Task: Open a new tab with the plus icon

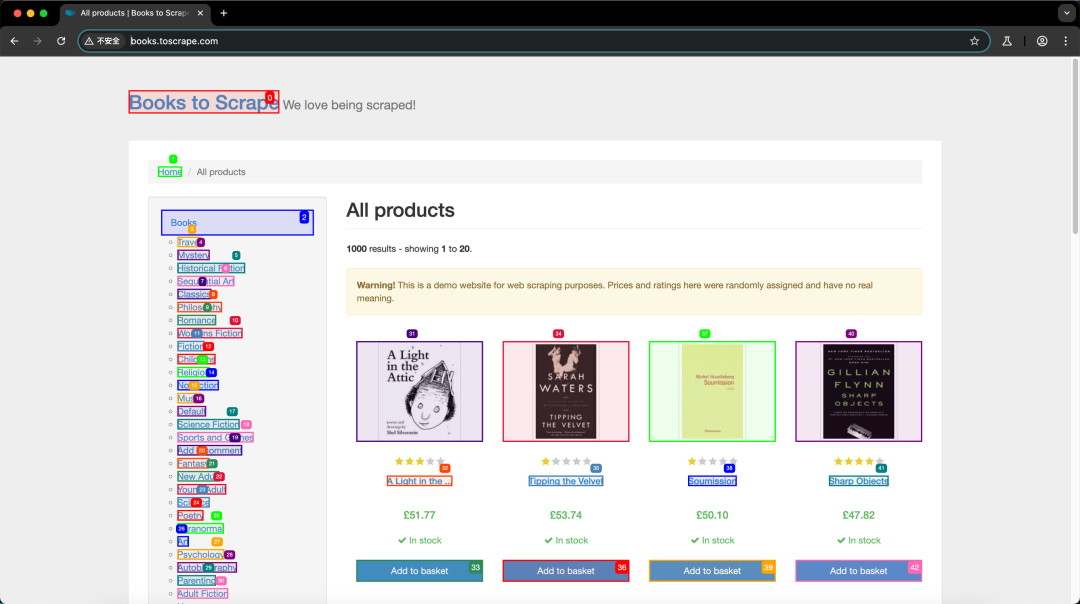Action: 223,13
